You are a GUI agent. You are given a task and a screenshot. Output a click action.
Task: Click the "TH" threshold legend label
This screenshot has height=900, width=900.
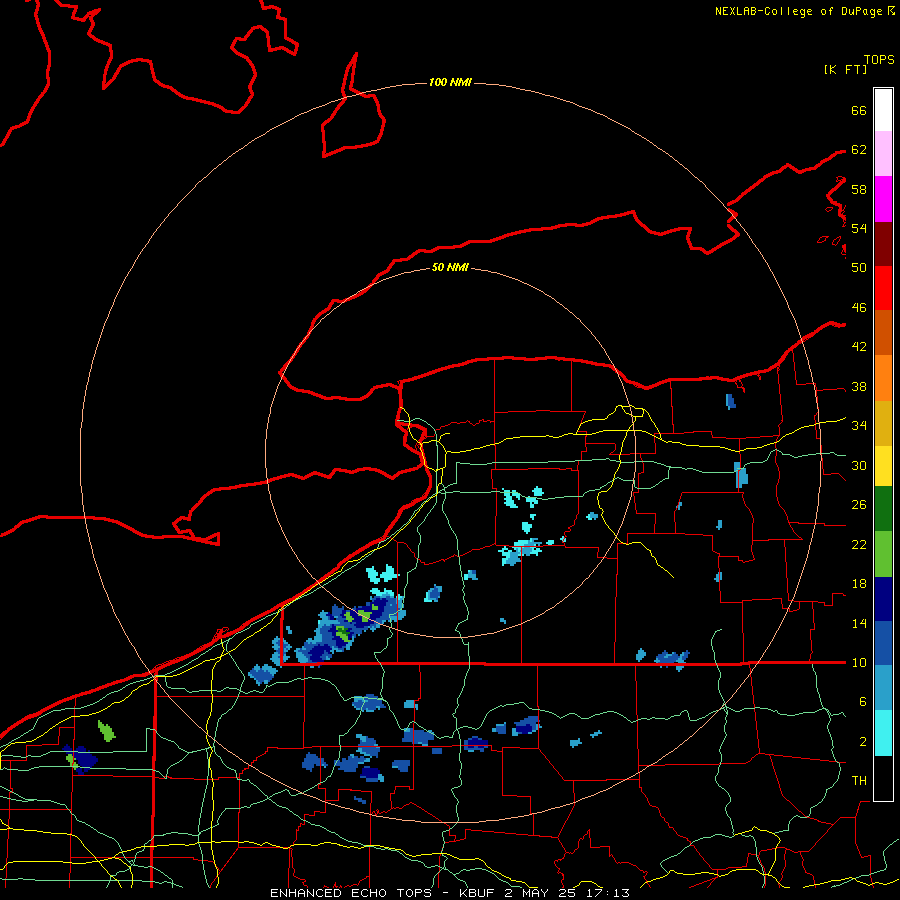[x=859, y=781]
